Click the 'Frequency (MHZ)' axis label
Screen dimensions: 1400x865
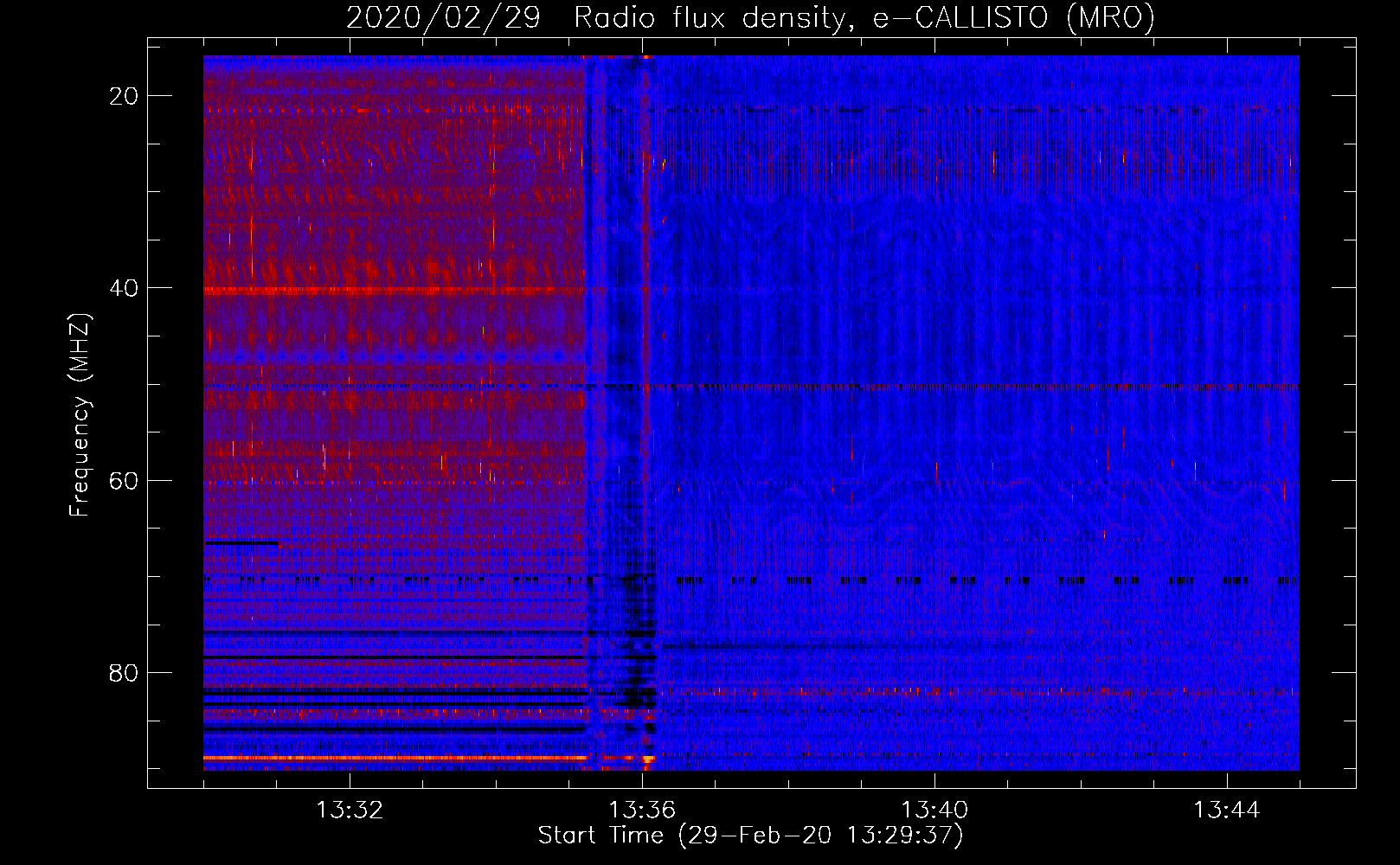pos(79,415)
